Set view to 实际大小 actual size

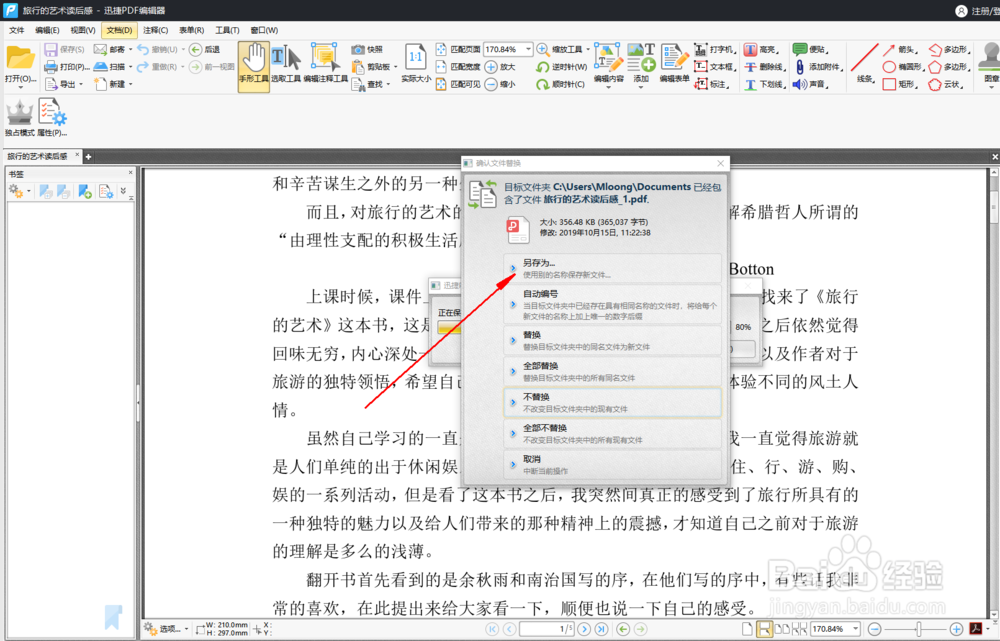pyautogui.click(x=416, y=64)
